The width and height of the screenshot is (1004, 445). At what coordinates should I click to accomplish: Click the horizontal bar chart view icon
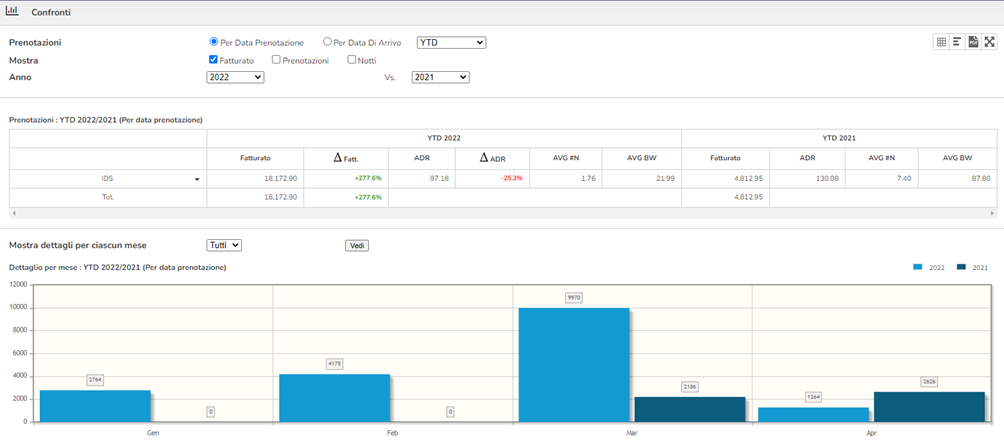point(957,42)
